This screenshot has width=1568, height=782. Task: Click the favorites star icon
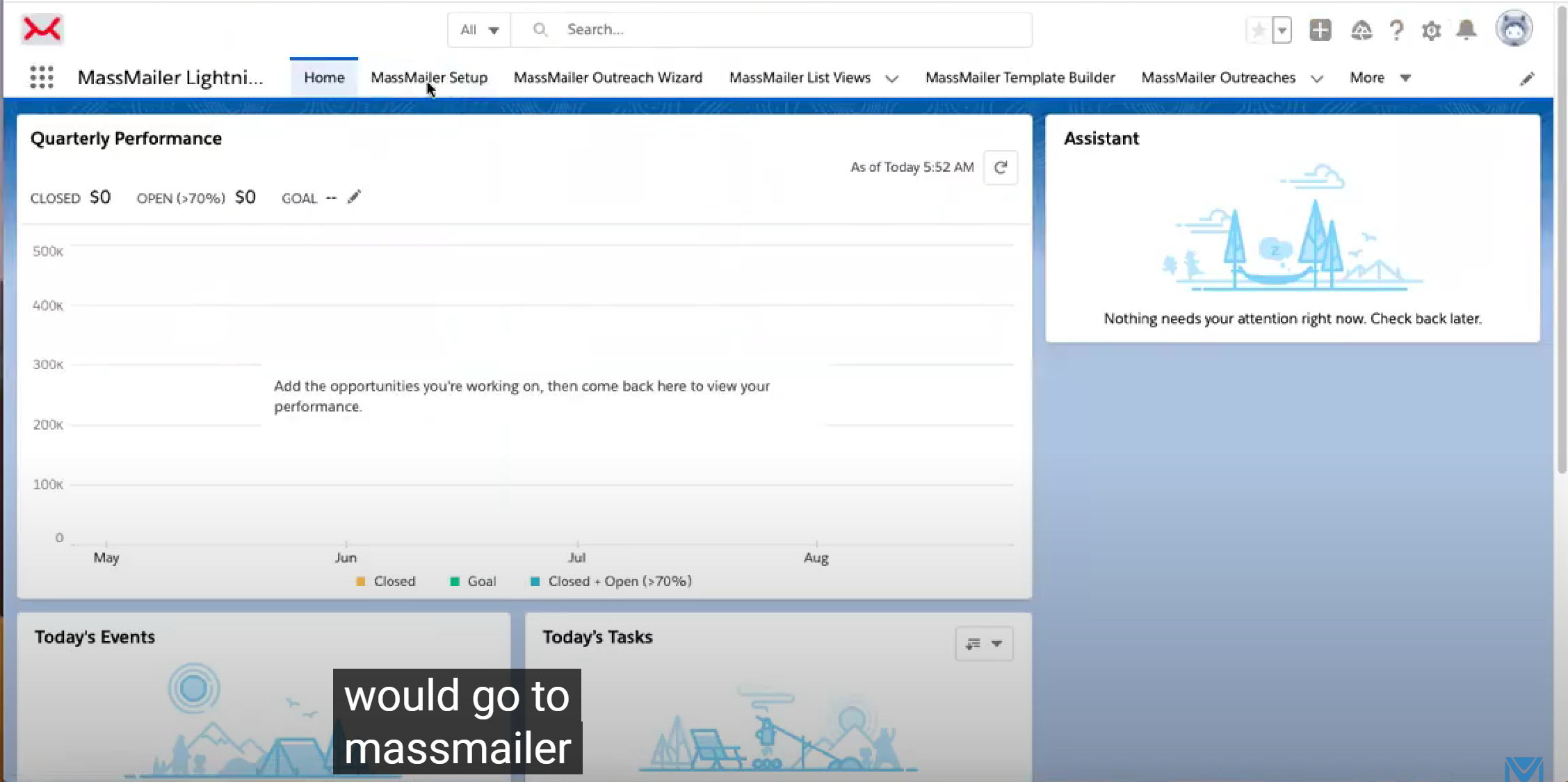click(1258, 30)
